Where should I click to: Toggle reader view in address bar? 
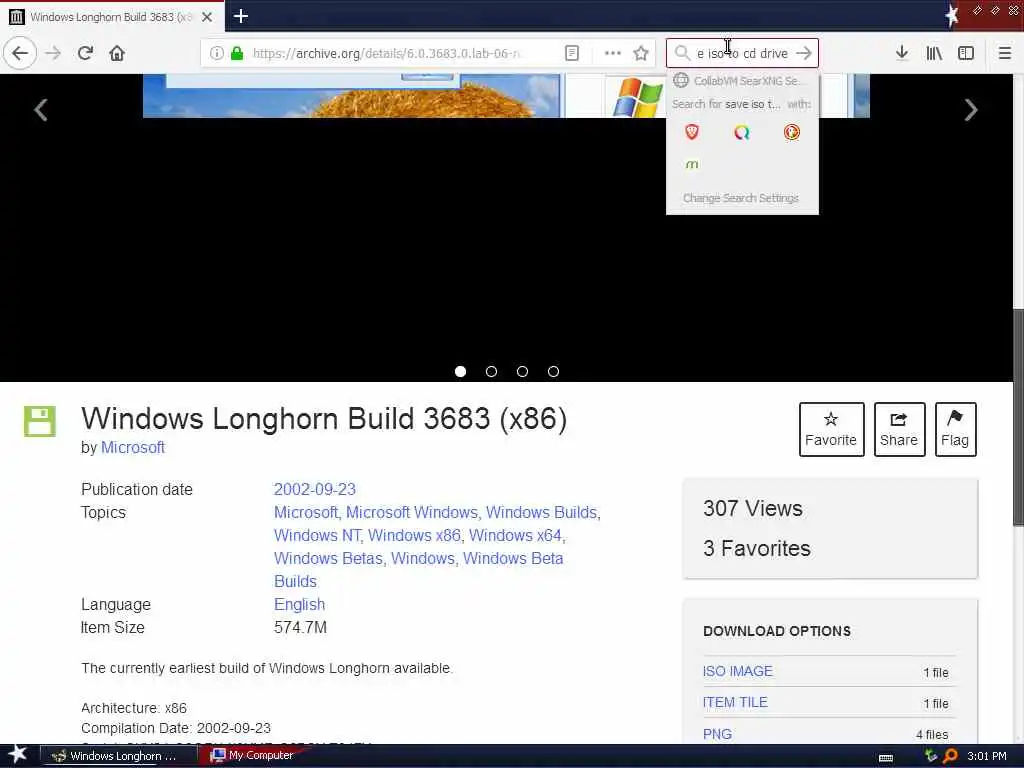[x=571, y=53]
